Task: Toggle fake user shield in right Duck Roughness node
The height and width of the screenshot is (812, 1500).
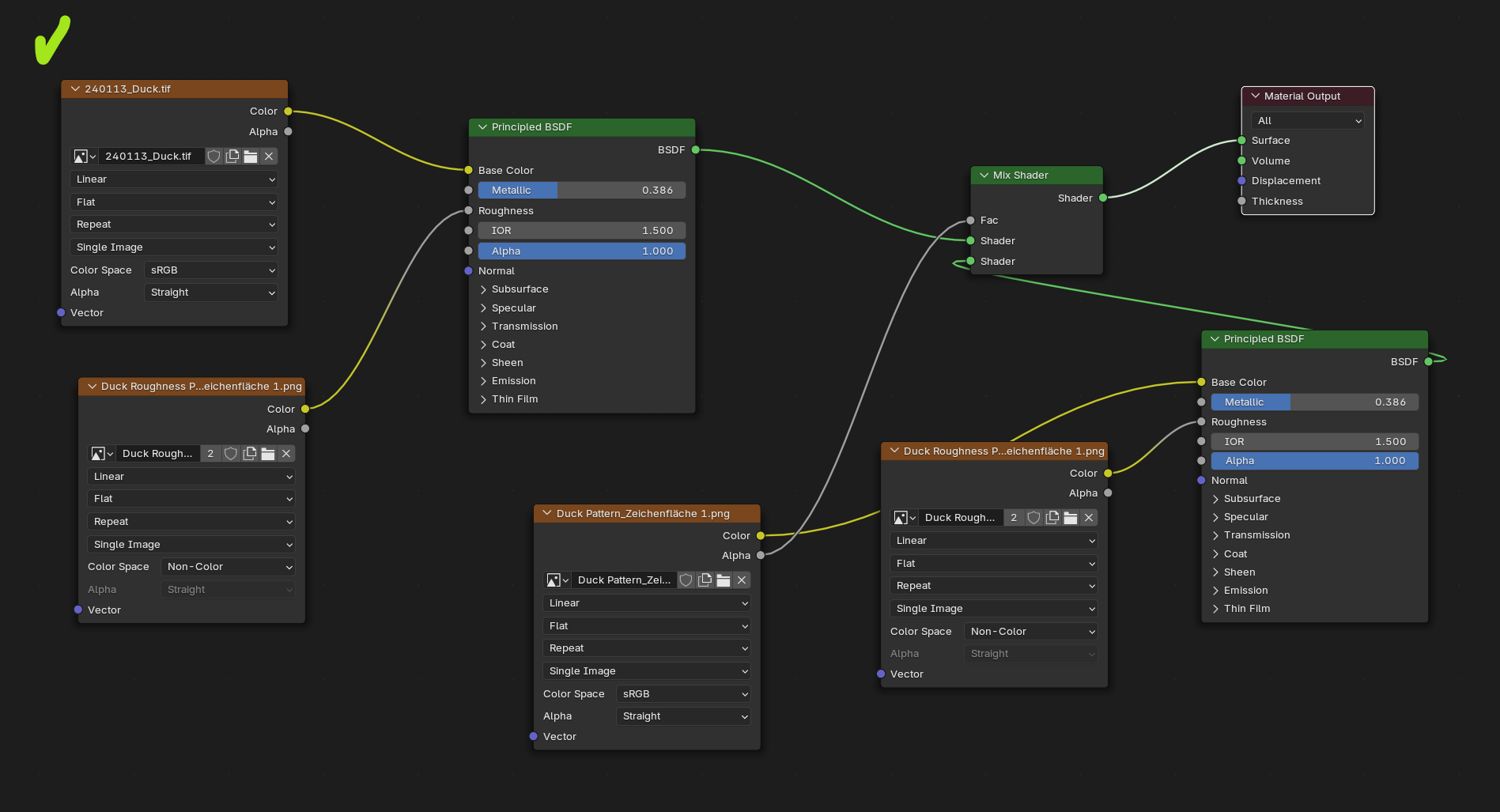Action: coord(1033,518)
